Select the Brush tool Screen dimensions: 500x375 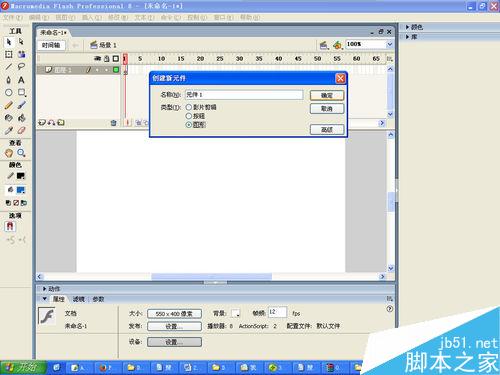(21, 105)
